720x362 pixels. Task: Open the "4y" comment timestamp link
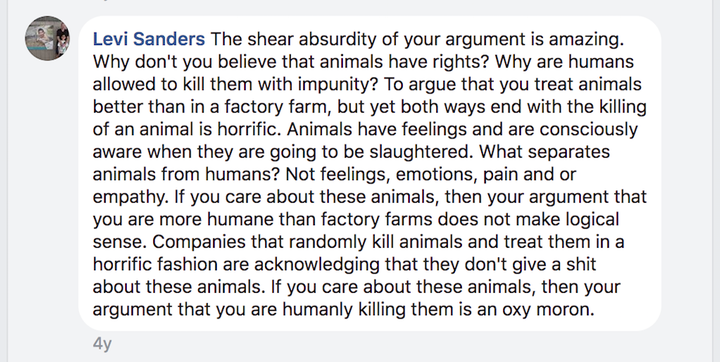tap(102, 344)
